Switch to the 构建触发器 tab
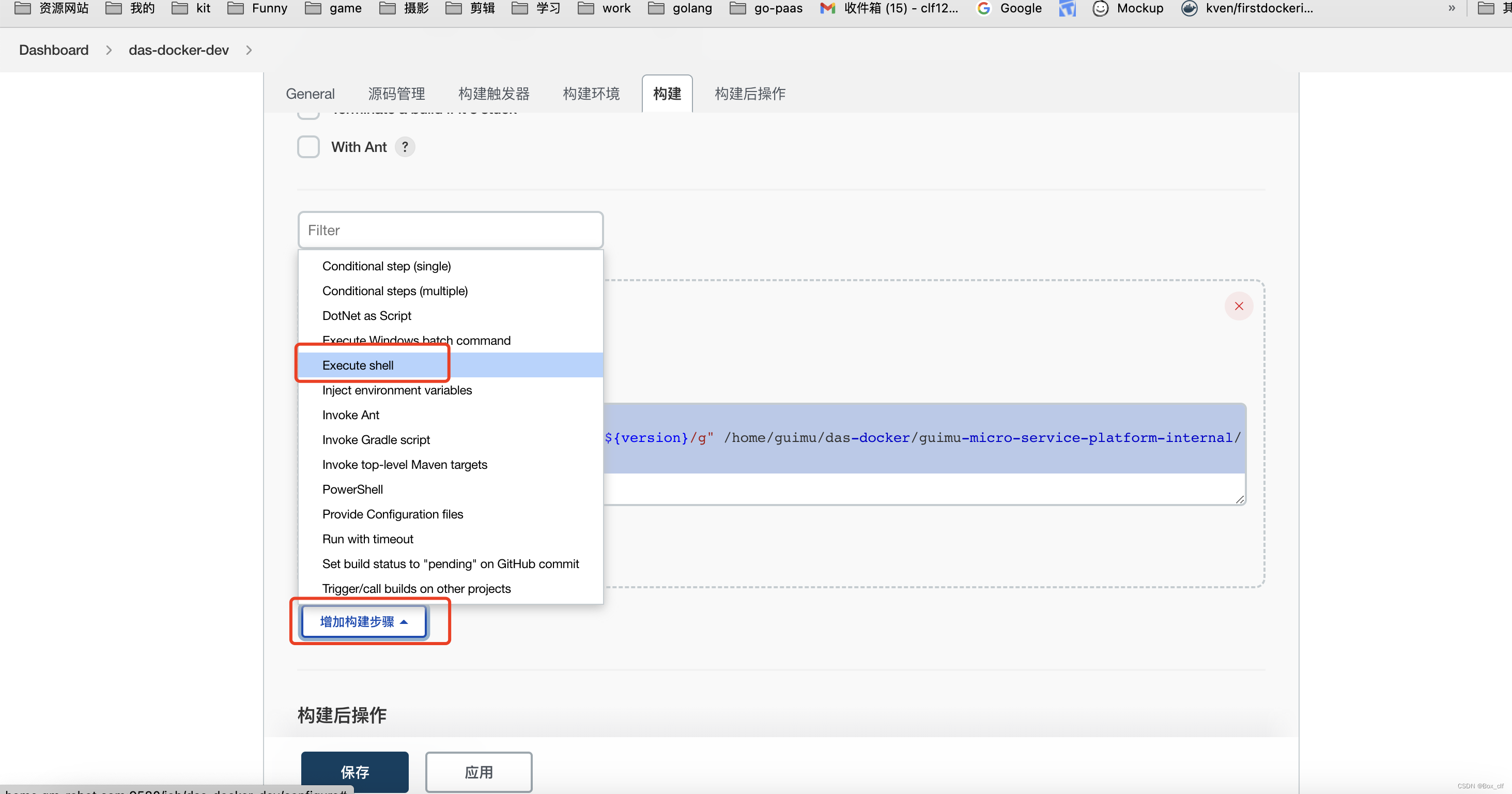1512x794 pixels. [x=493, y=94]
